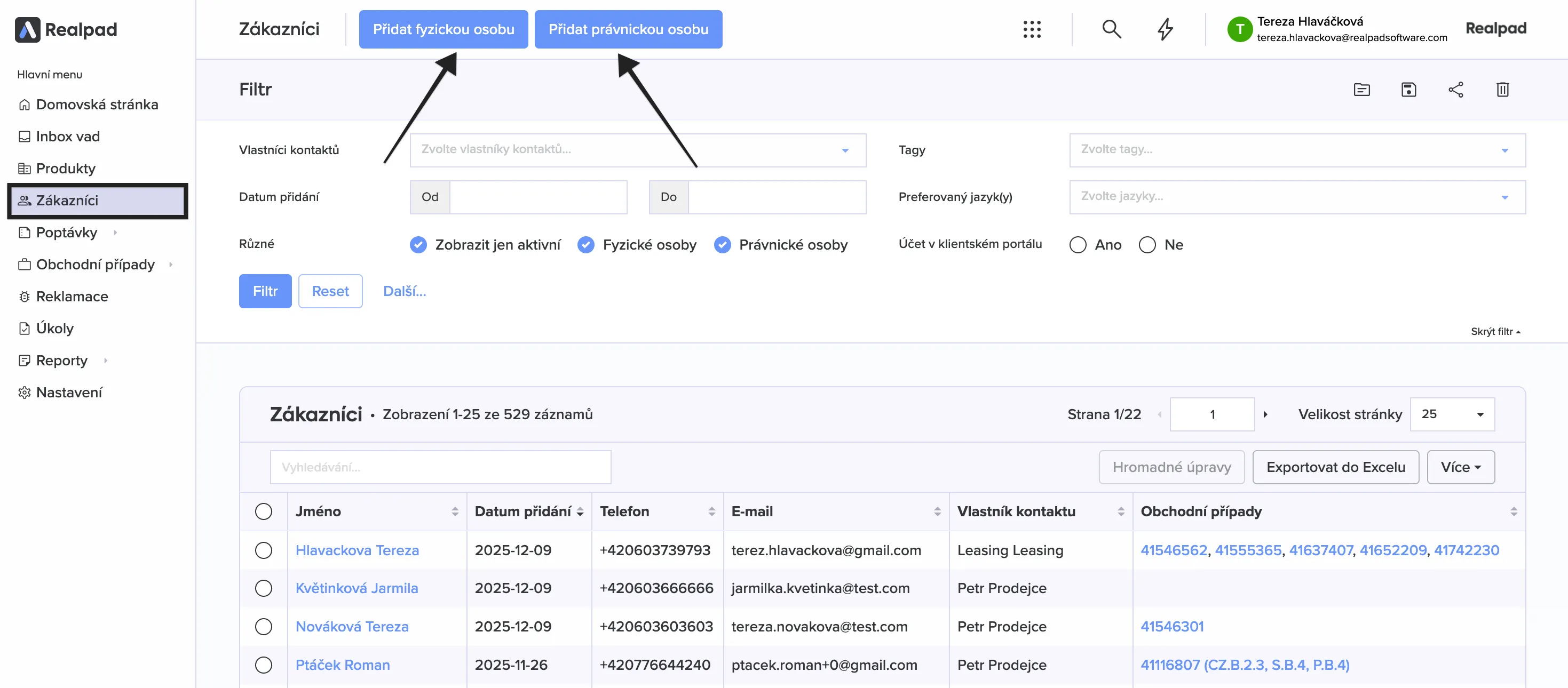Click the Přidat fyzickou osobu button
The image size is (1568, 688).
point(443,29)
